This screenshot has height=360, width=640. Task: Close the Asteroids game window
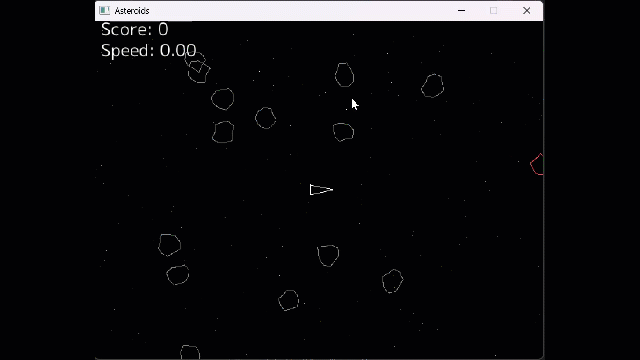[x=527, y=11]
